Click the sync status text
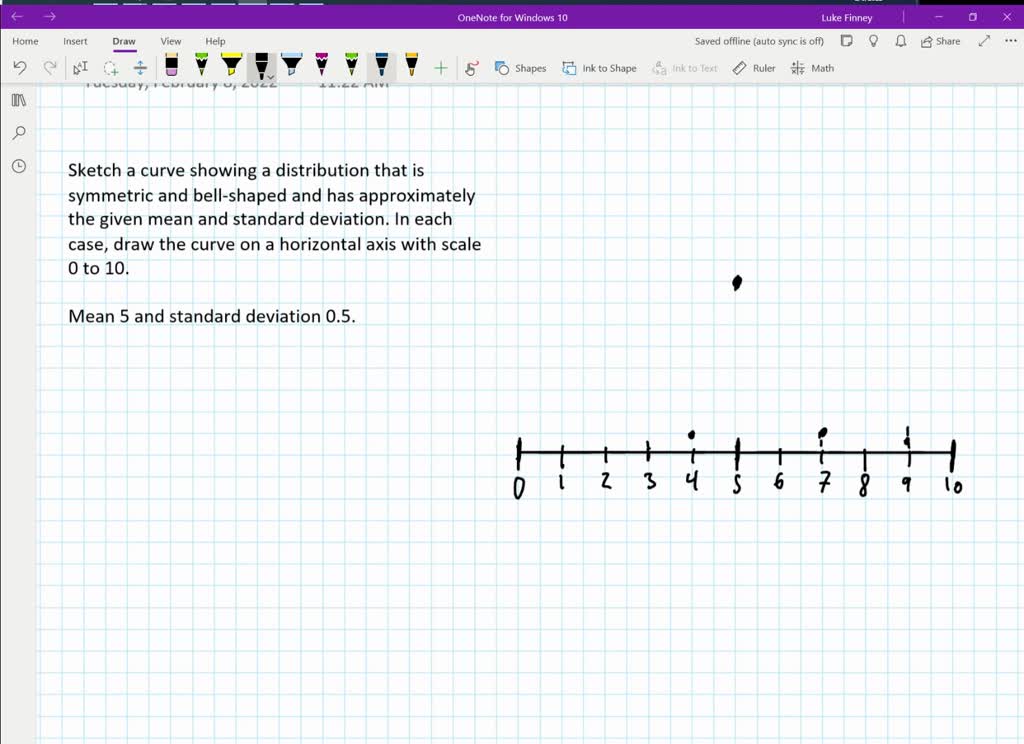Image resolution: width=1024 pixels, height=744 pixels. click(x=759, y=41)
